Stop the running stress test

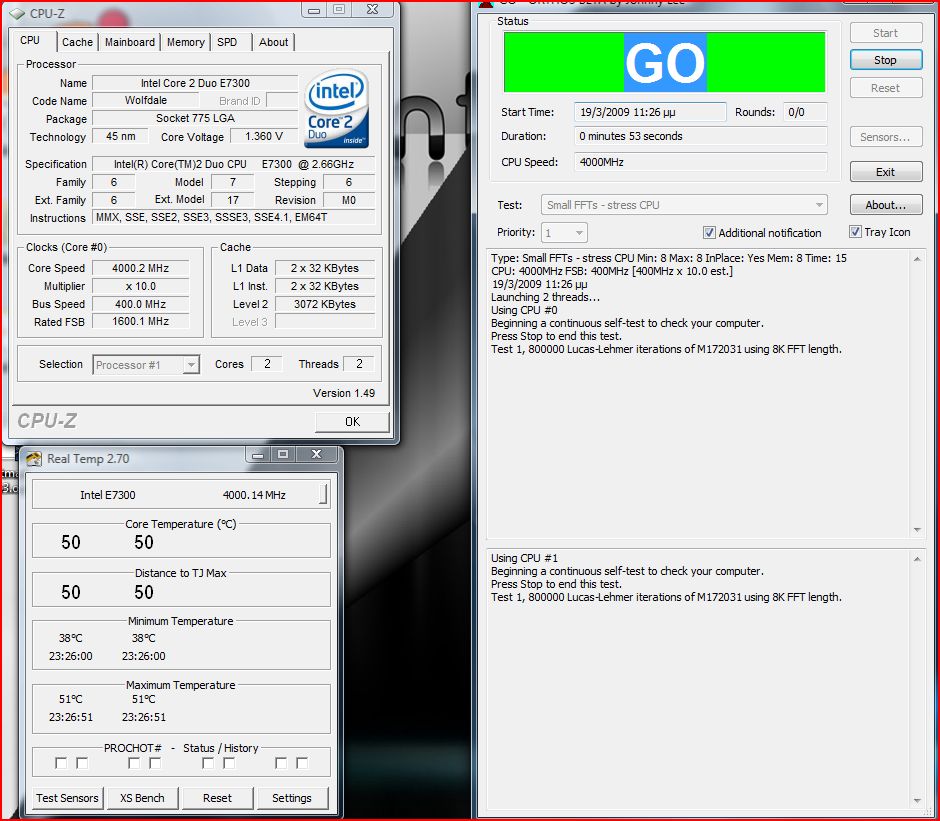885,60
